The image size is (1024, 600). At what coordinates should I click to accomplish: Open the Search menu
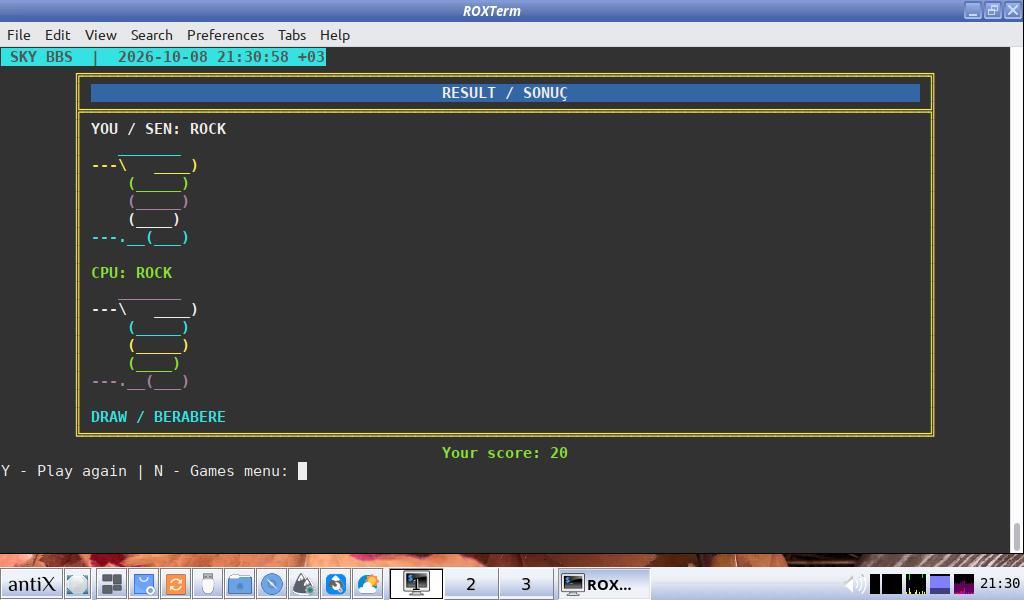click(152, 35)
